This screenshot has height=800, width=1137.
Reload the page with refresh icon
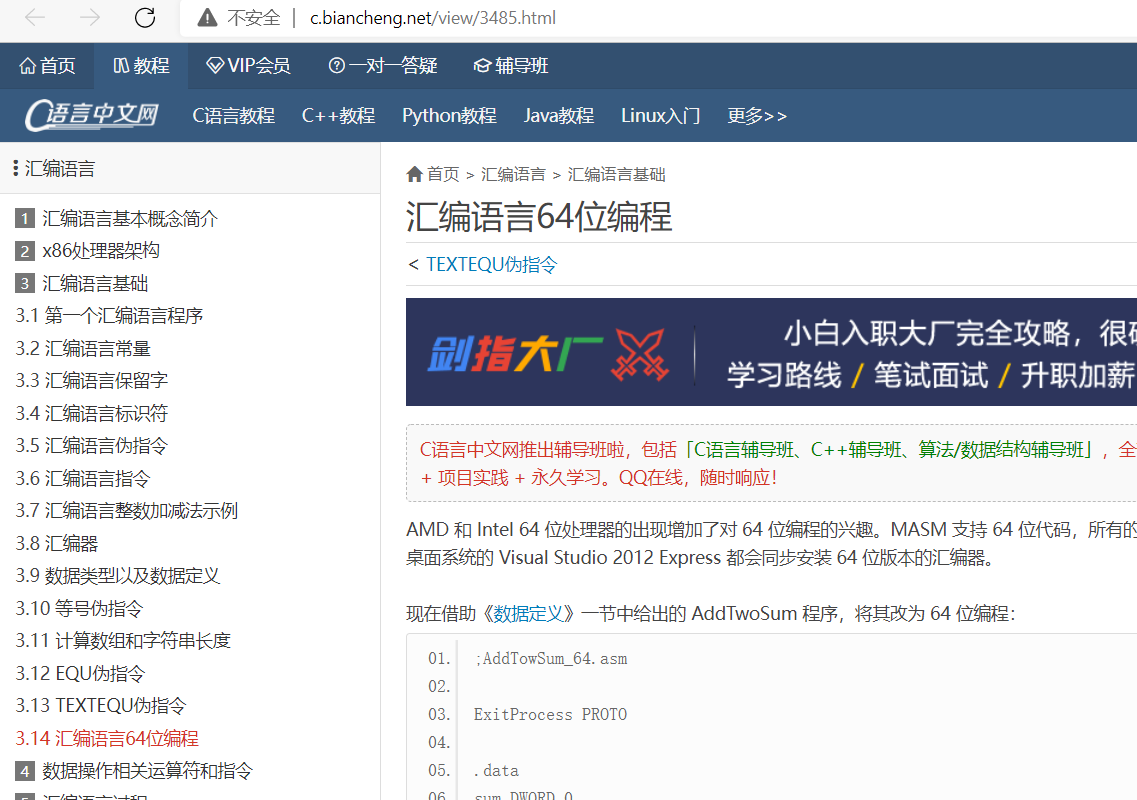pyautogui.click(x=145, y=17)
